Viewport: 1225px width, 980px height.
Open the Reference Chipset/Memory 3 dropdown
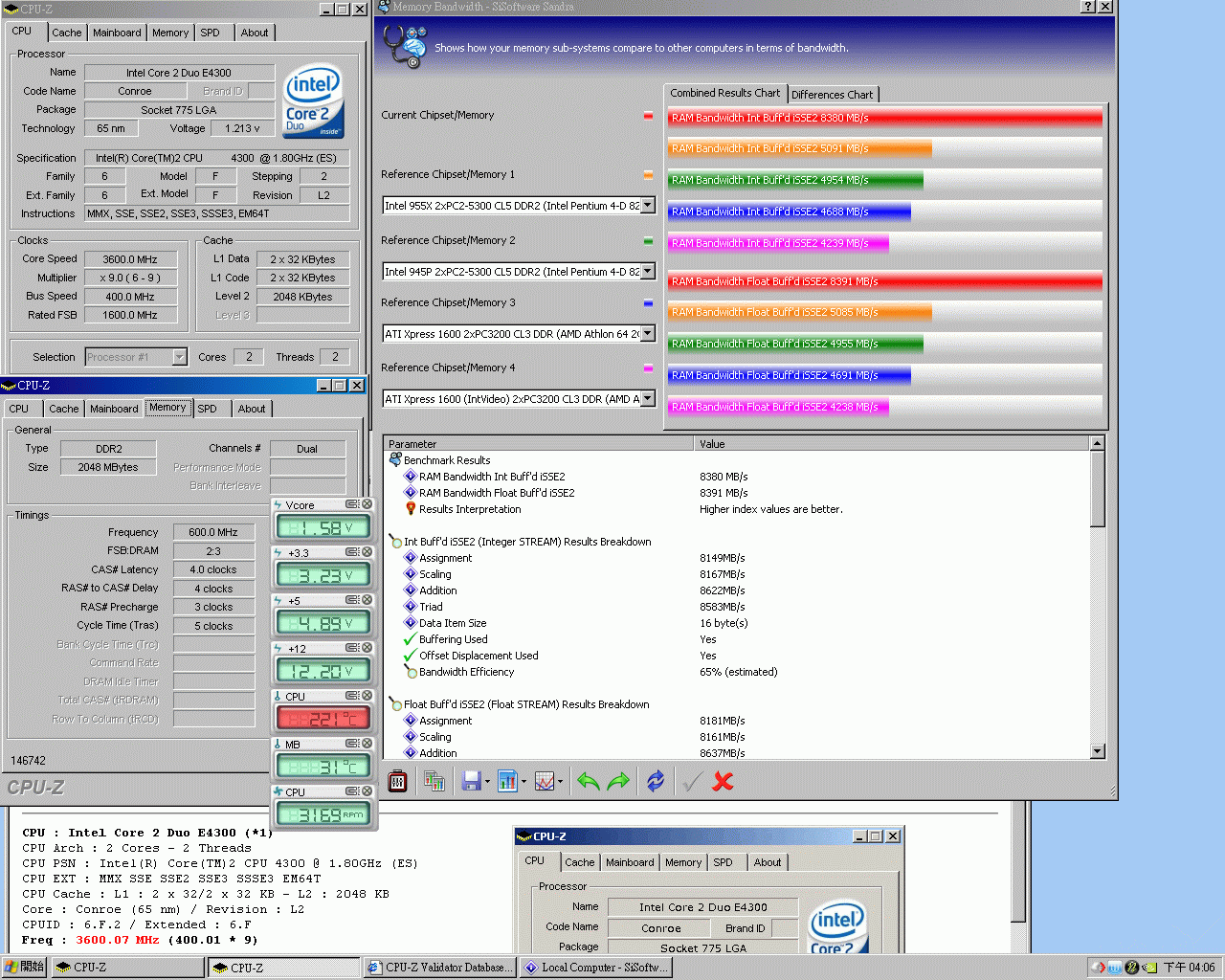(x=648, y=334)
